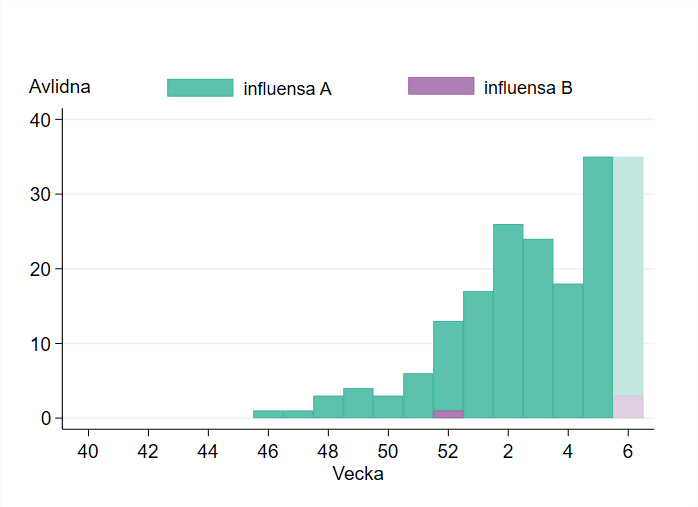Select the influensa A legend label
The width and height of the screenshot is (698, 507).
pyautogui.click(x=288, y=88)
